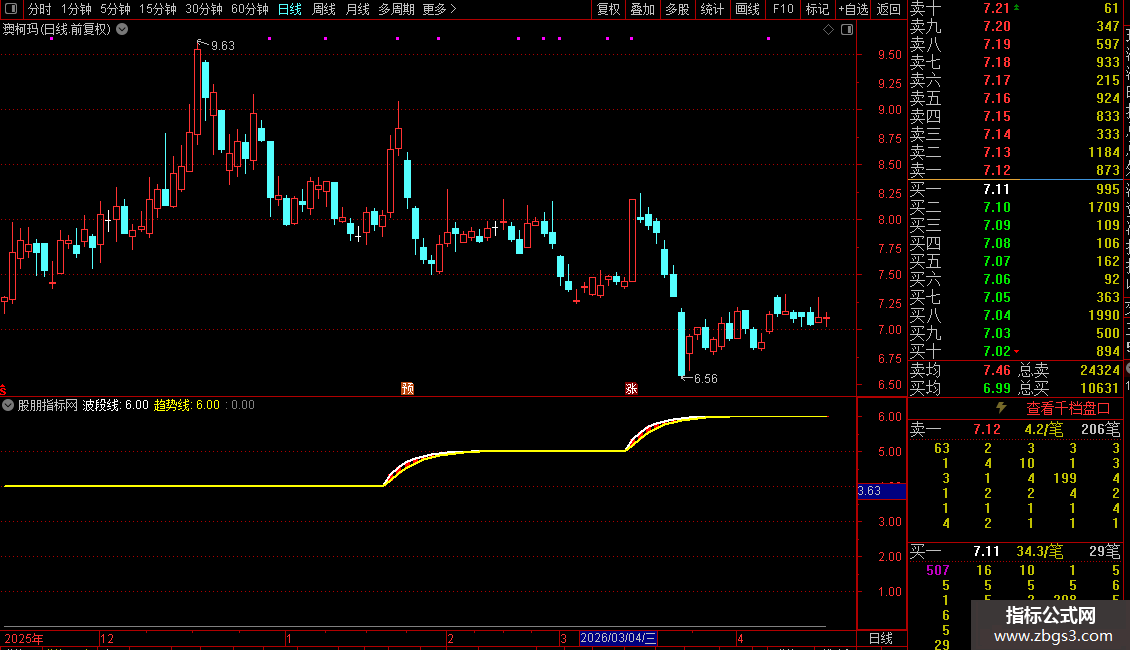
Task: Open the 画线 drawing tools
Action: (x=747, y=9)
